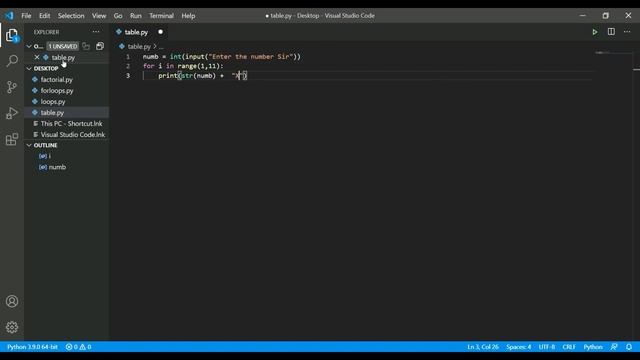
Task: Click the 1 UNSAVED badge
Action: point(63,46)
